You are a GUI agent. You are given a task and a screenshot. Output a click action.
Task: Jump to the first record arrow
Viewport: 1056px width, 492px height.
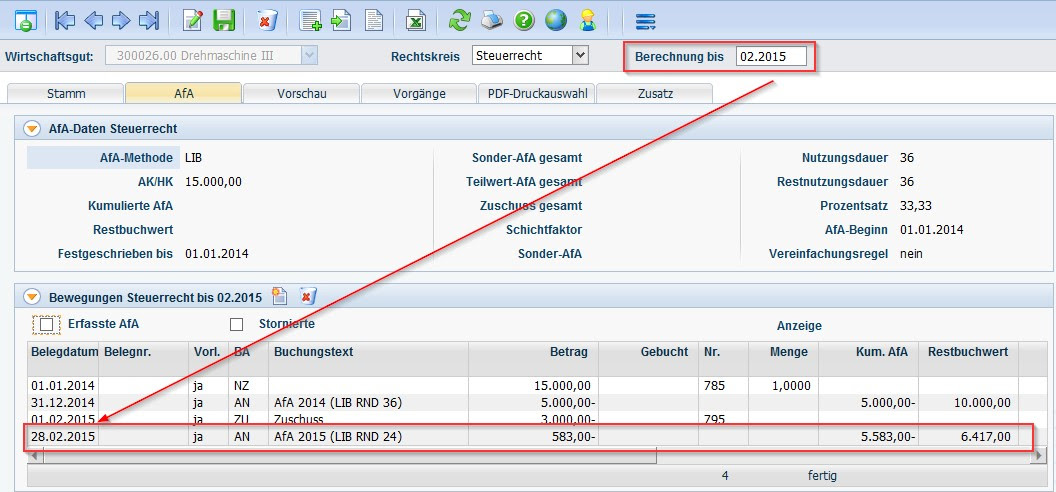pyautogui.click(x=65, y=21)
